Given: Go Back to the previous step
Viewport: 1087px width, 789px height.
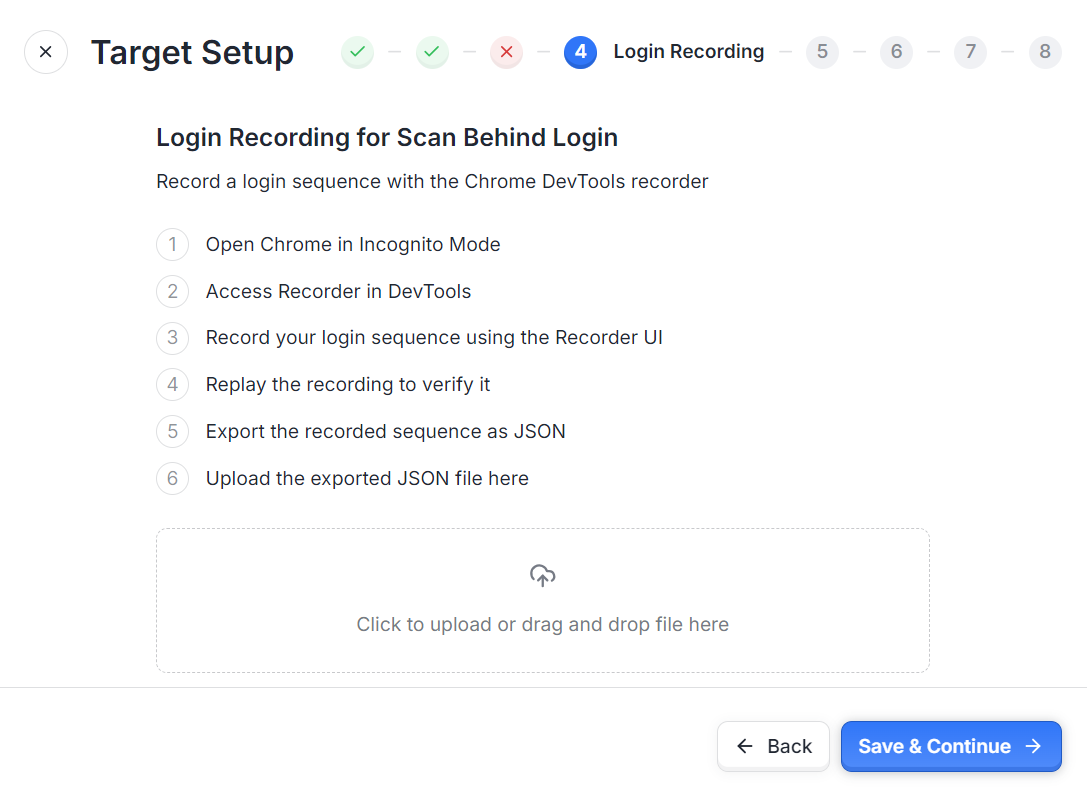Looking at the screenshot, I should [774, 746].
